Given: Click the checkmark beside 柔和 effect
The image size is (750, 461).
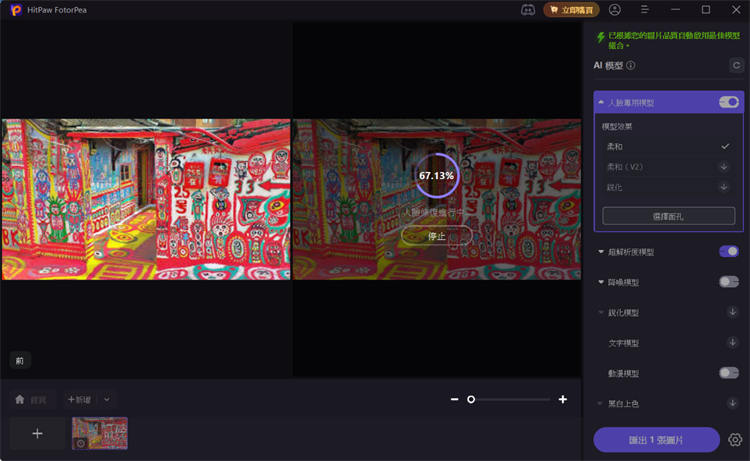Looking at the screenshot, I should [x=725, y=146].
